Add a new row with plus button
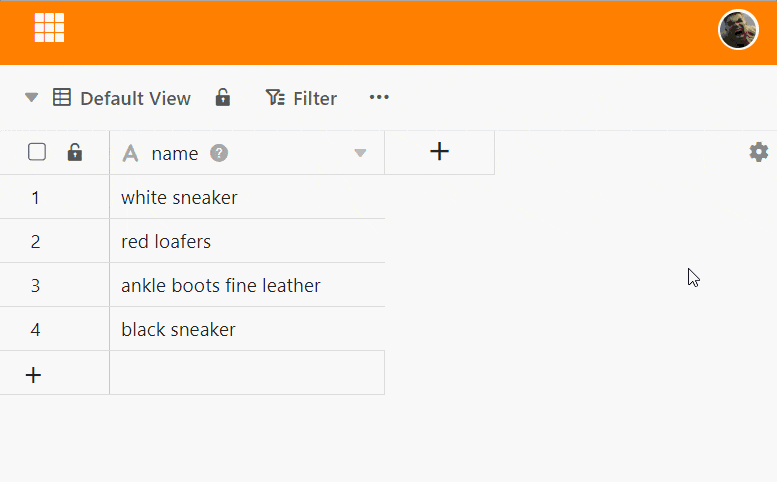The image size is (777, 482). tap(34, 374)
